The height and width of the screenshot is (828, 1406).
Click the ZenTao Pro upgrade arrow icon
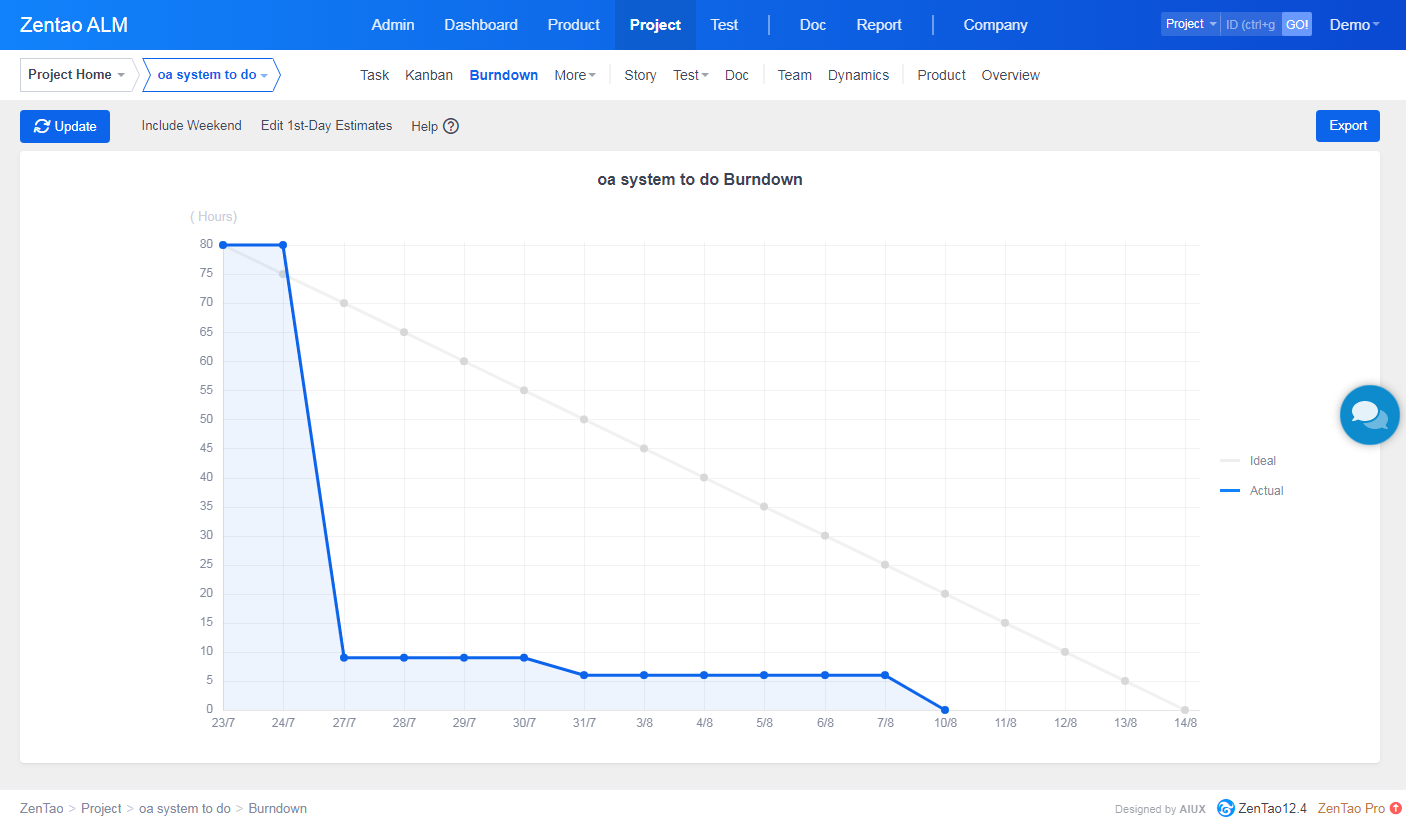(1396, 808)
